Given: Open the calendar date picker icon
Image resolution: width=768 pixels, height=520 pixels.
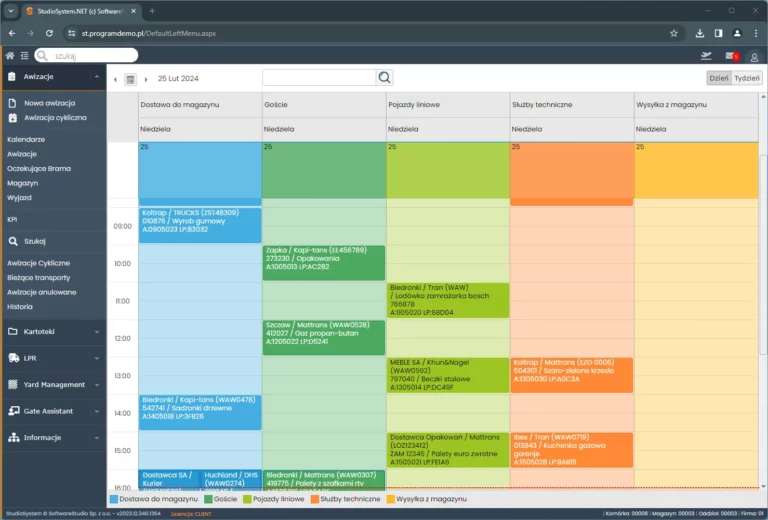Looking at the screenshot, I should coord(130,78).
